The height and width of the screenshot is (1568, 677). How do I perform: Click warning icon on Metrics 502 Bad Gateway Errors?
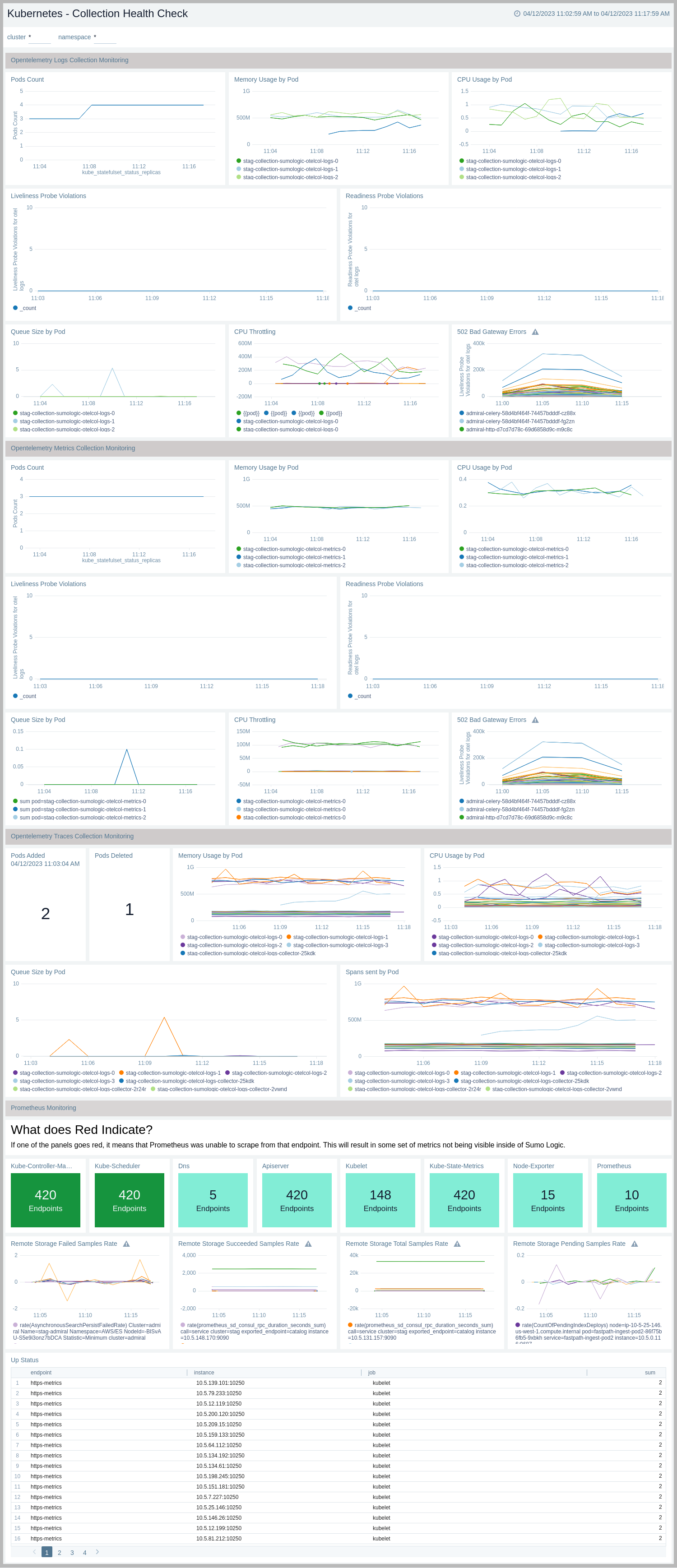pyautogui.click(x=535, y=720)
